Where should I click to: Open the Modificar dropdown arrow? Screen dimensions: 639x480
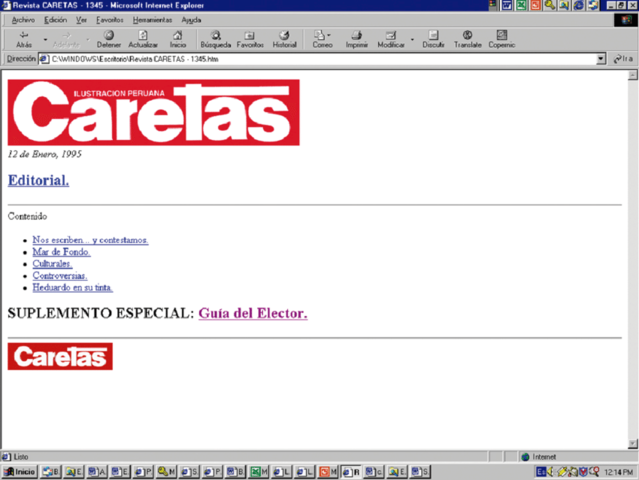(412, 40)
